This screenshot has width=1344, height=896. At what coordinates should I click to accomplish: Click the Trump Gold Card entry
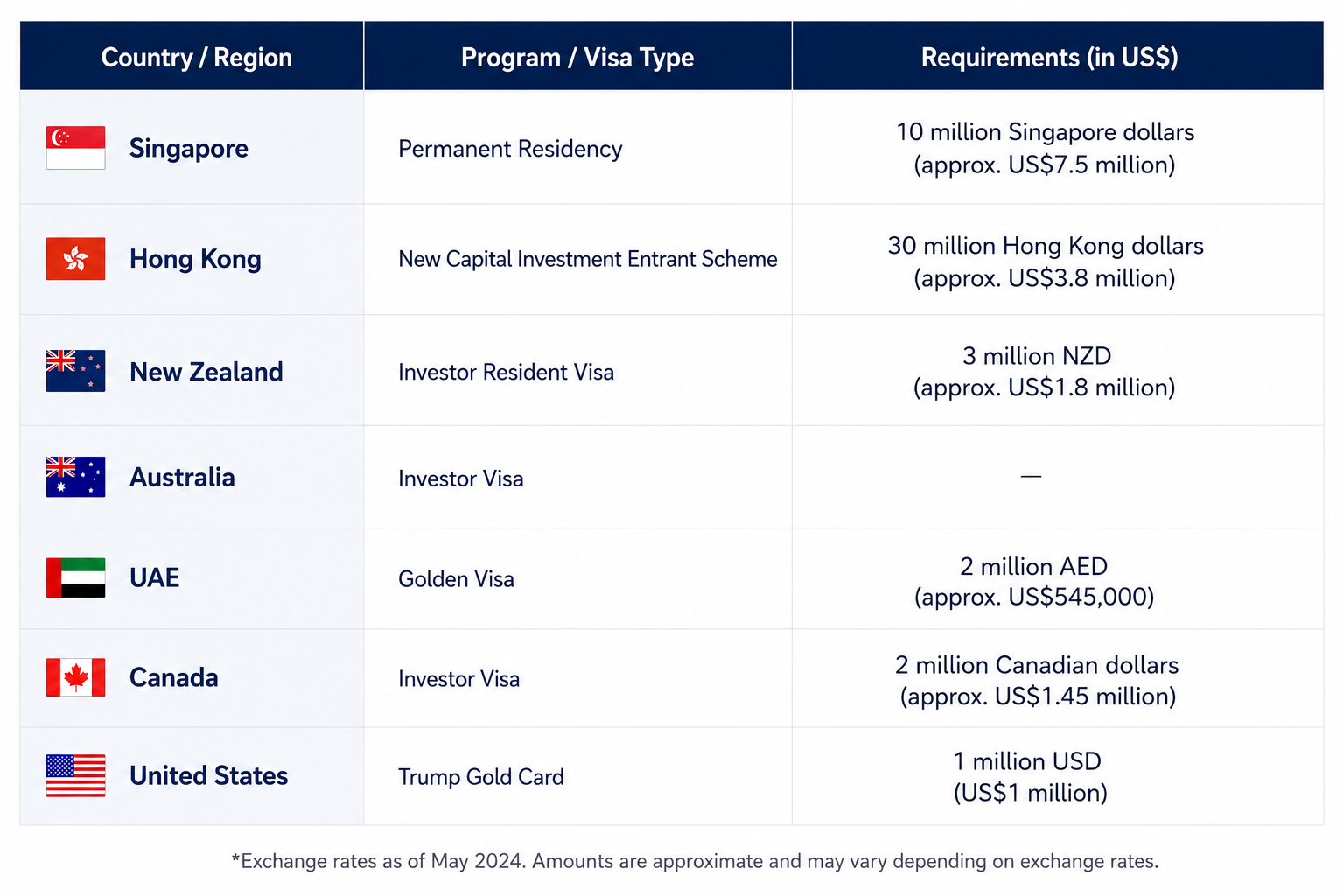tap(481, 777)
